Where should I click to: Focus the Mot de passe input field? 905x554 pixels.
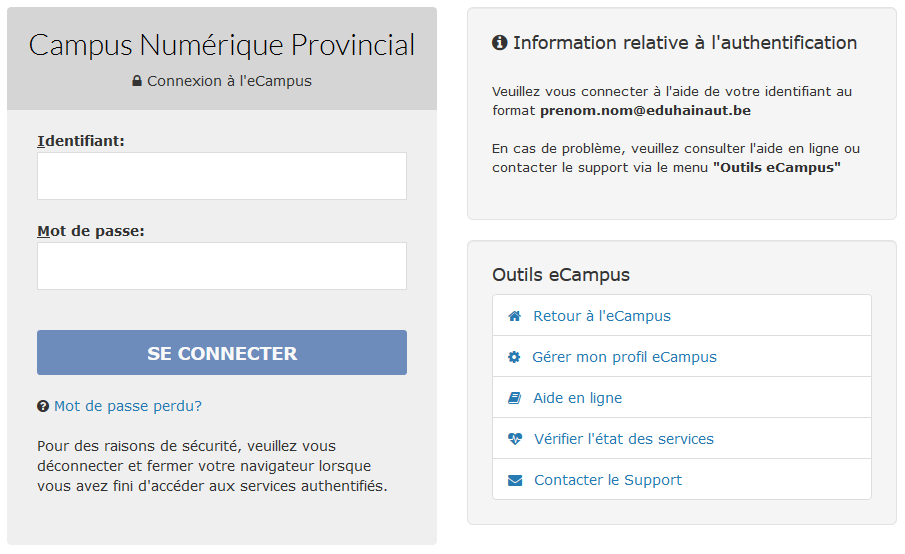(x=222, y=266)
